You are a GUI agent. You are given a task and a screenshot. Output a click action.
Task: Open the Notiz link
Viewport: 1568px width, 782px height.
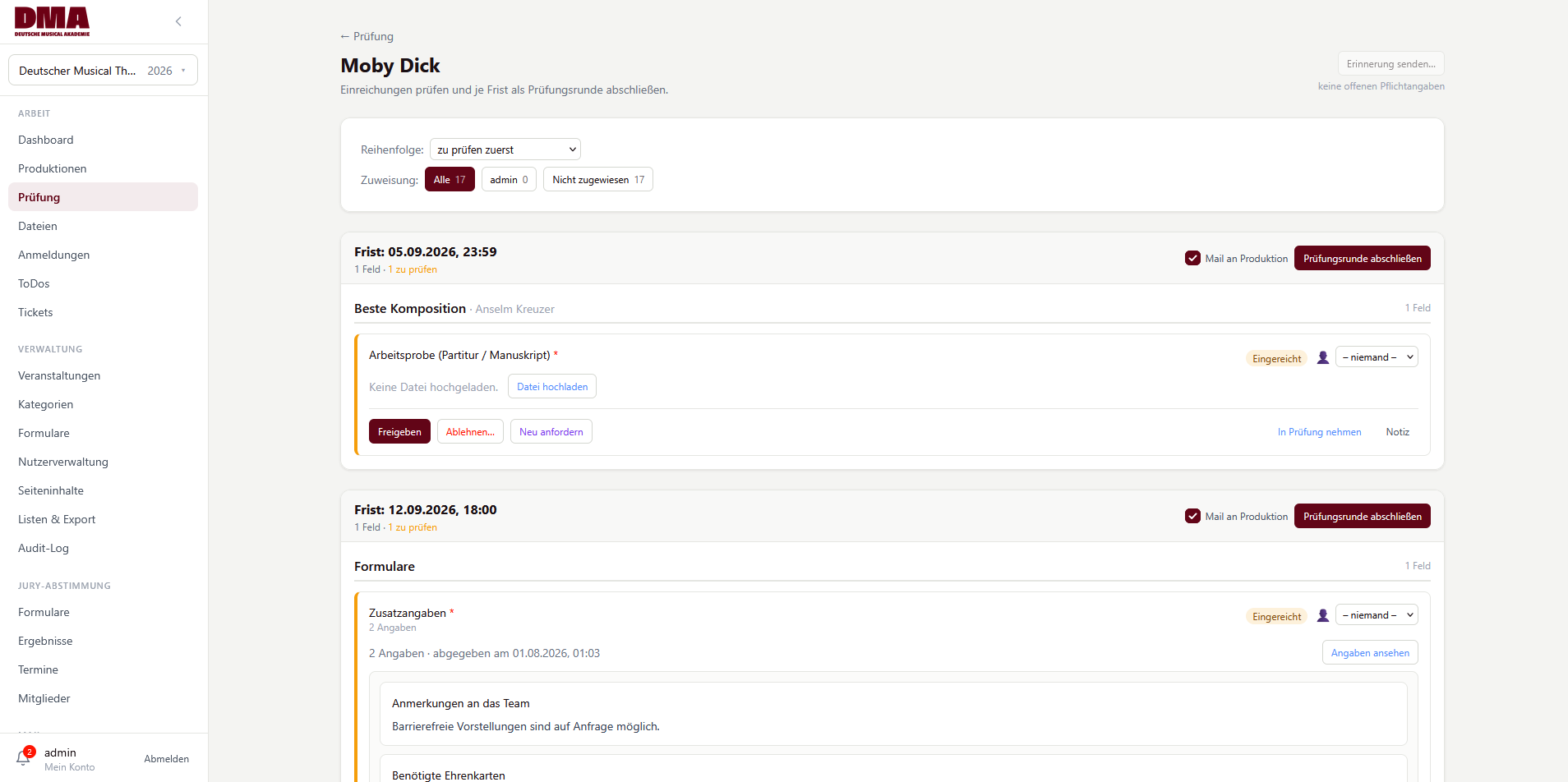tap(1397, 432)
